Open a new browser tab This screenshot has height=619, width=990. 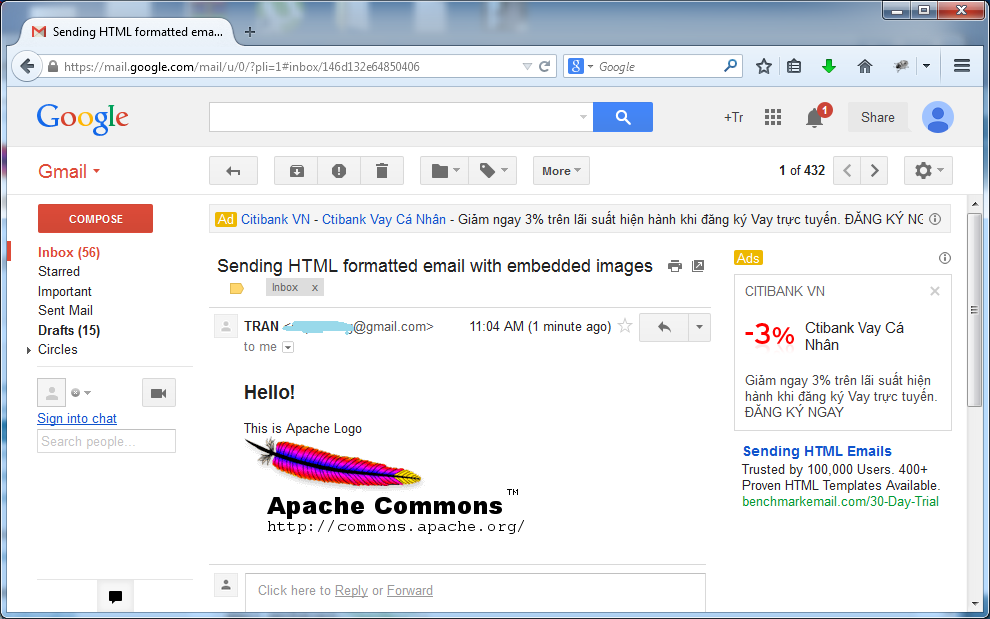(250, 32)
